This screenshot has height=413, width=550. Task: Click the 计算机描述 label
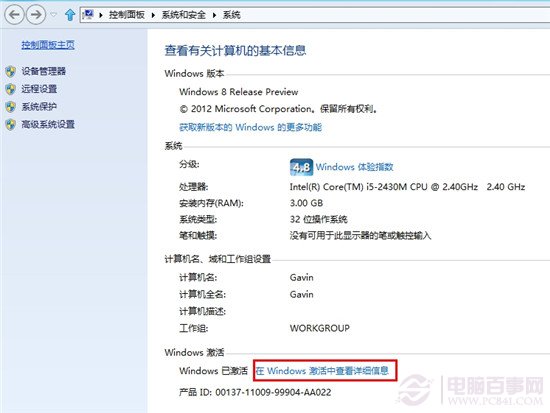(x=202, y=311)
